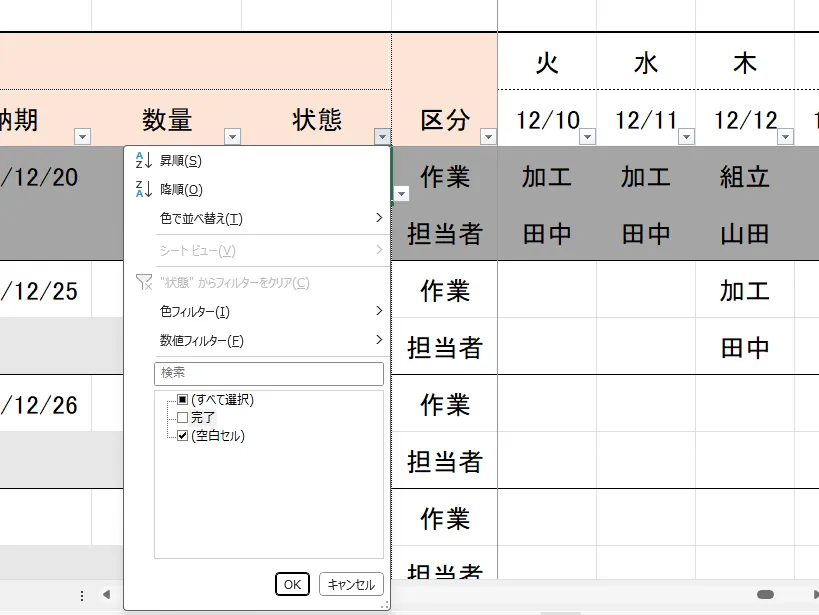
Task: Expand the 色で並べ替え submenu chevron
Action: [x=378, y=218]
